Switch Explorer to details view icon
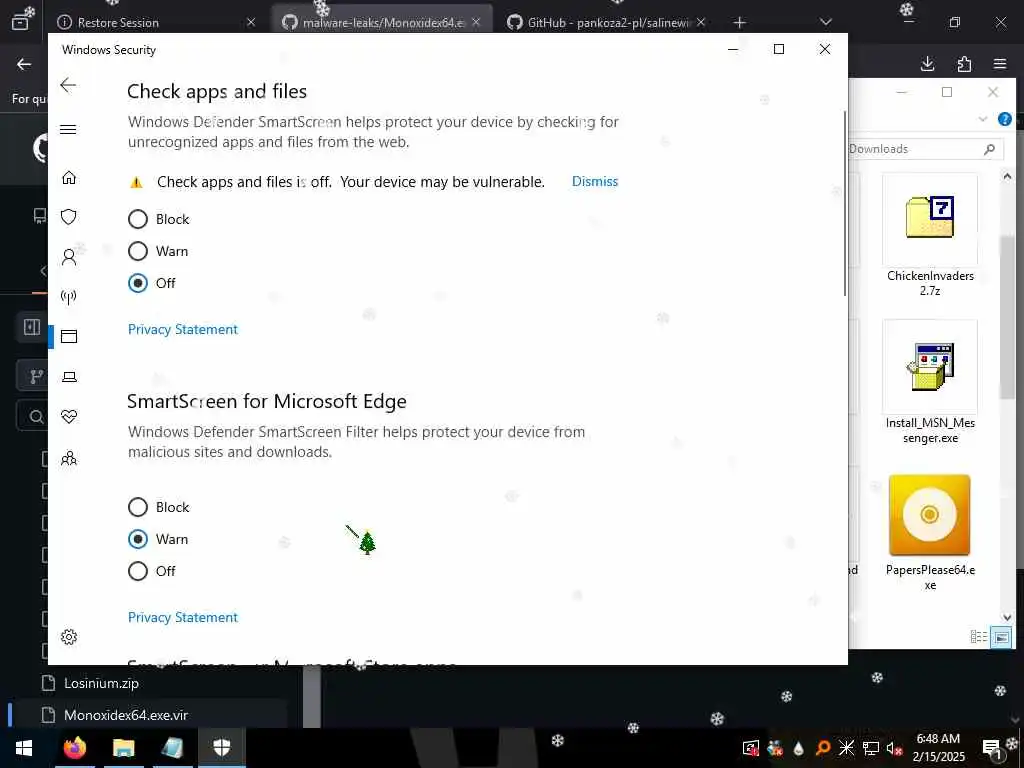This screenshot has height=768, width=1024. (978, 637)
